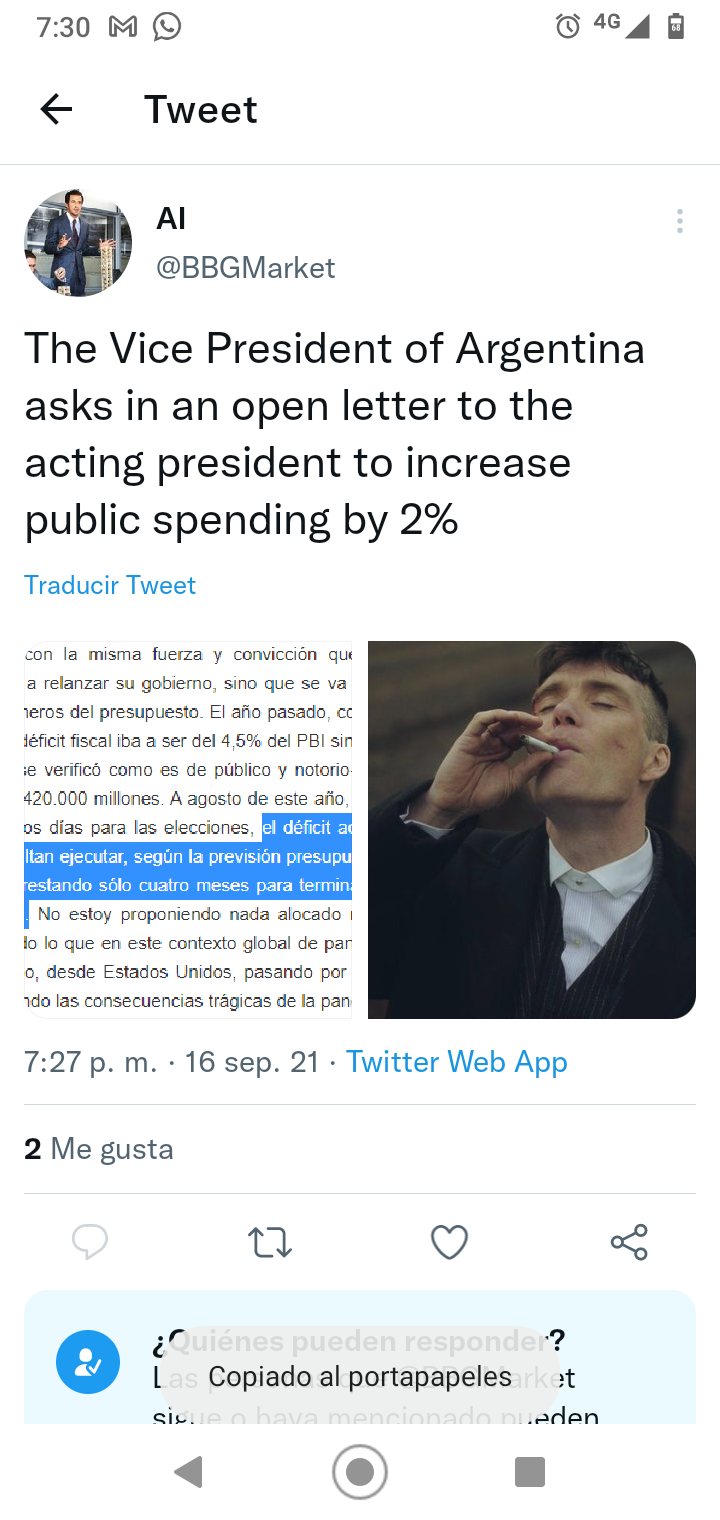
Task: Tap the reply speech bubble icon
Action: (90, 1242)
